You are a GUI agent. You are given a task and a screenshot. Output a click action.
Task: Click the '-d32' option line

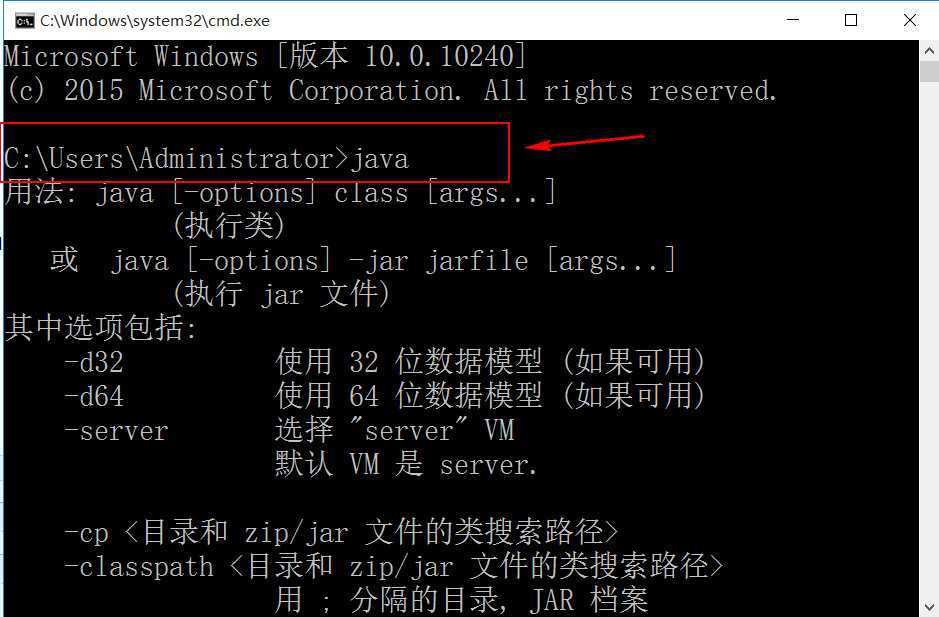click(x=384, y=361)
